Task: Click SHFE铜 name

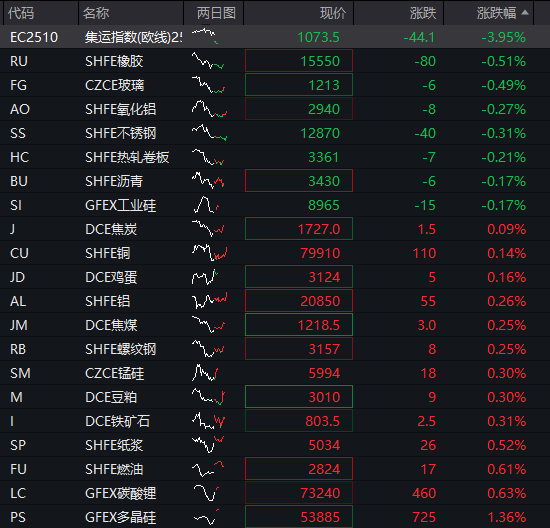Action: coord(107,253)
